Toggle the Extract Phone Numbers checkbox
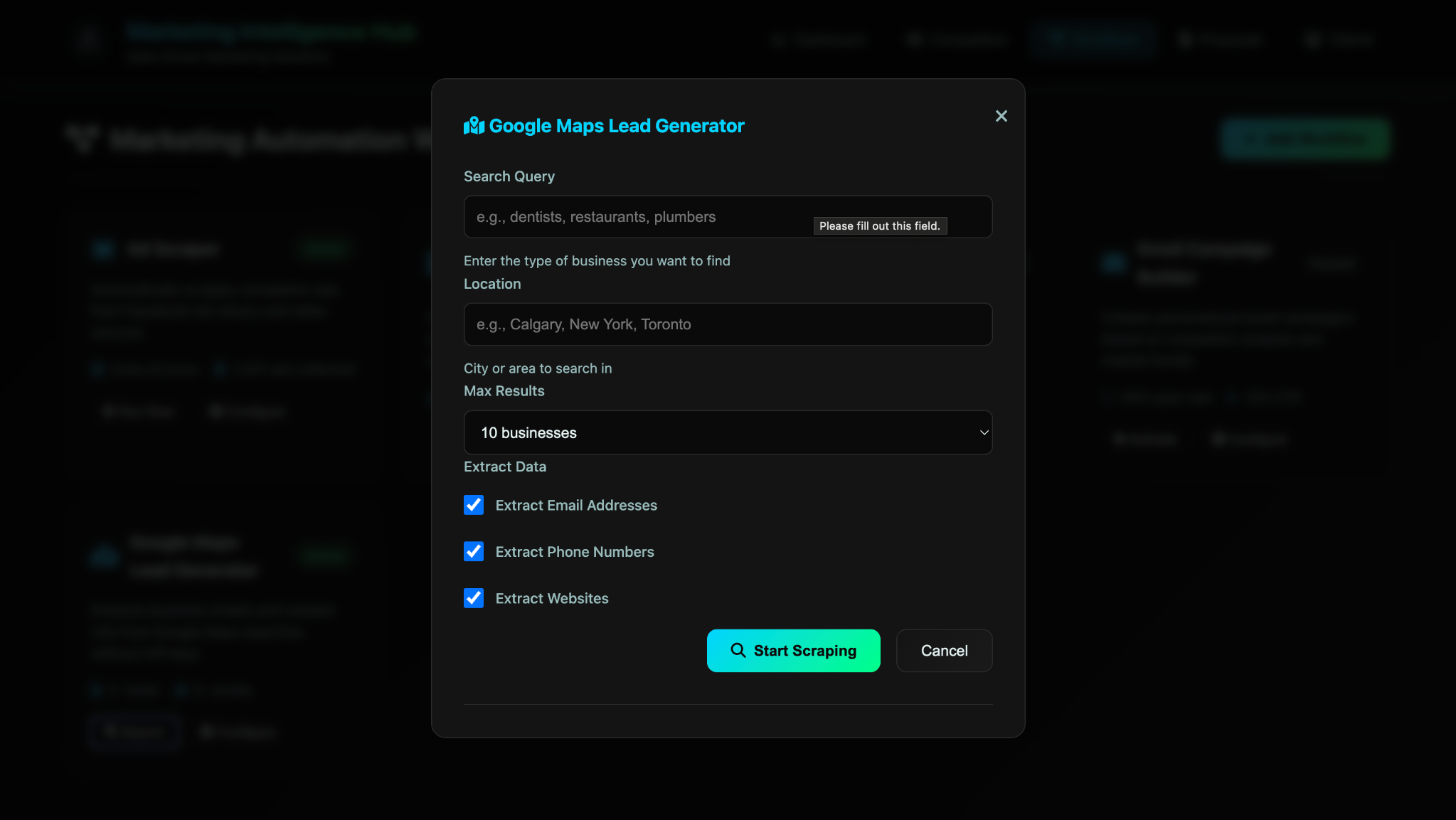1456x820 pixels. [x=474, y=551]
